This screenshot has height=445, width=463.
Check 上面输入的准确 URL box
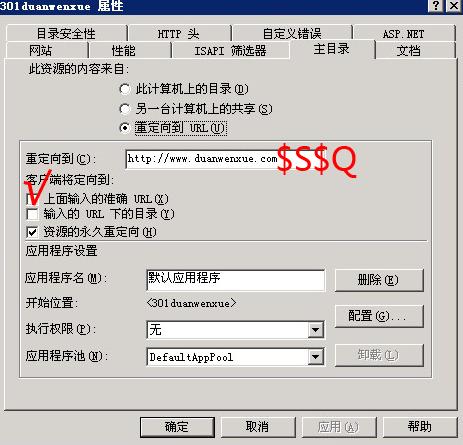coord(32,199)
